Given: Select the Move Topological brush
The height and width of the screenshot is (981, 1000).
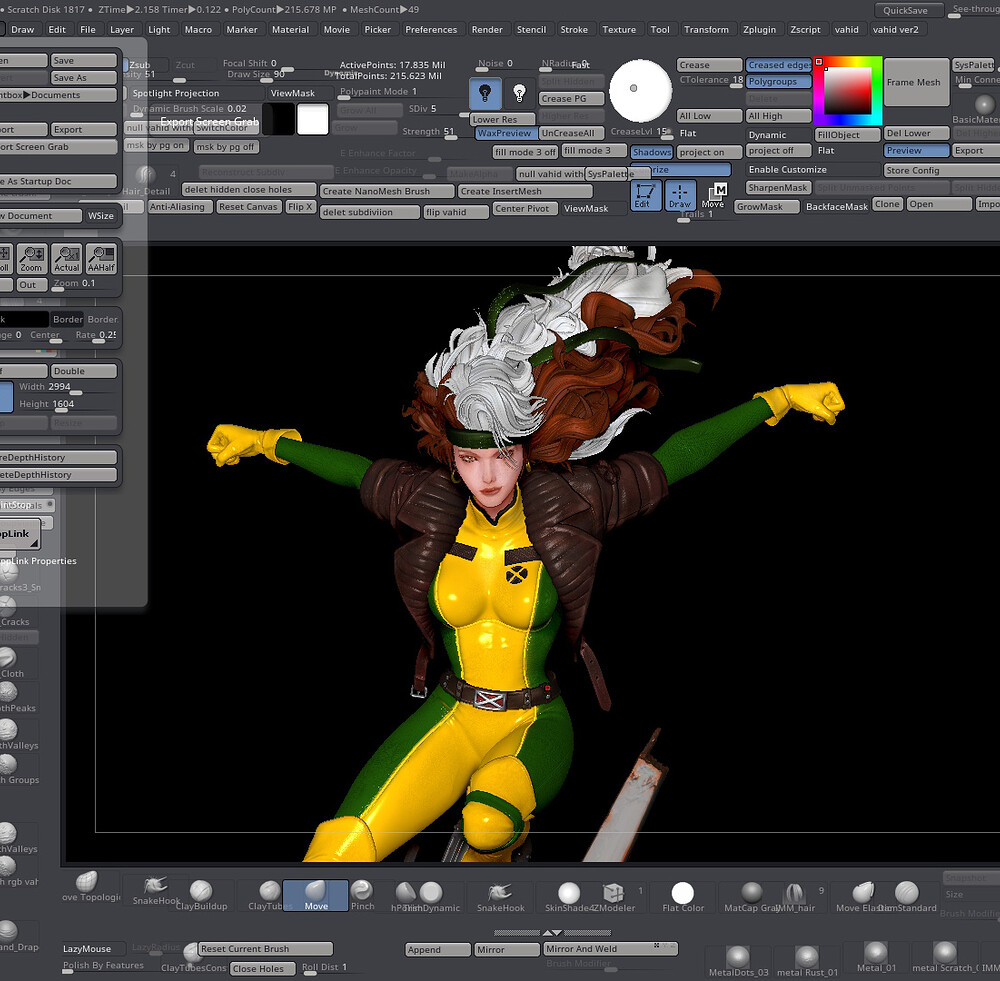Looking at the screenshot, I should pyautogui.click(x=89, y=887).
